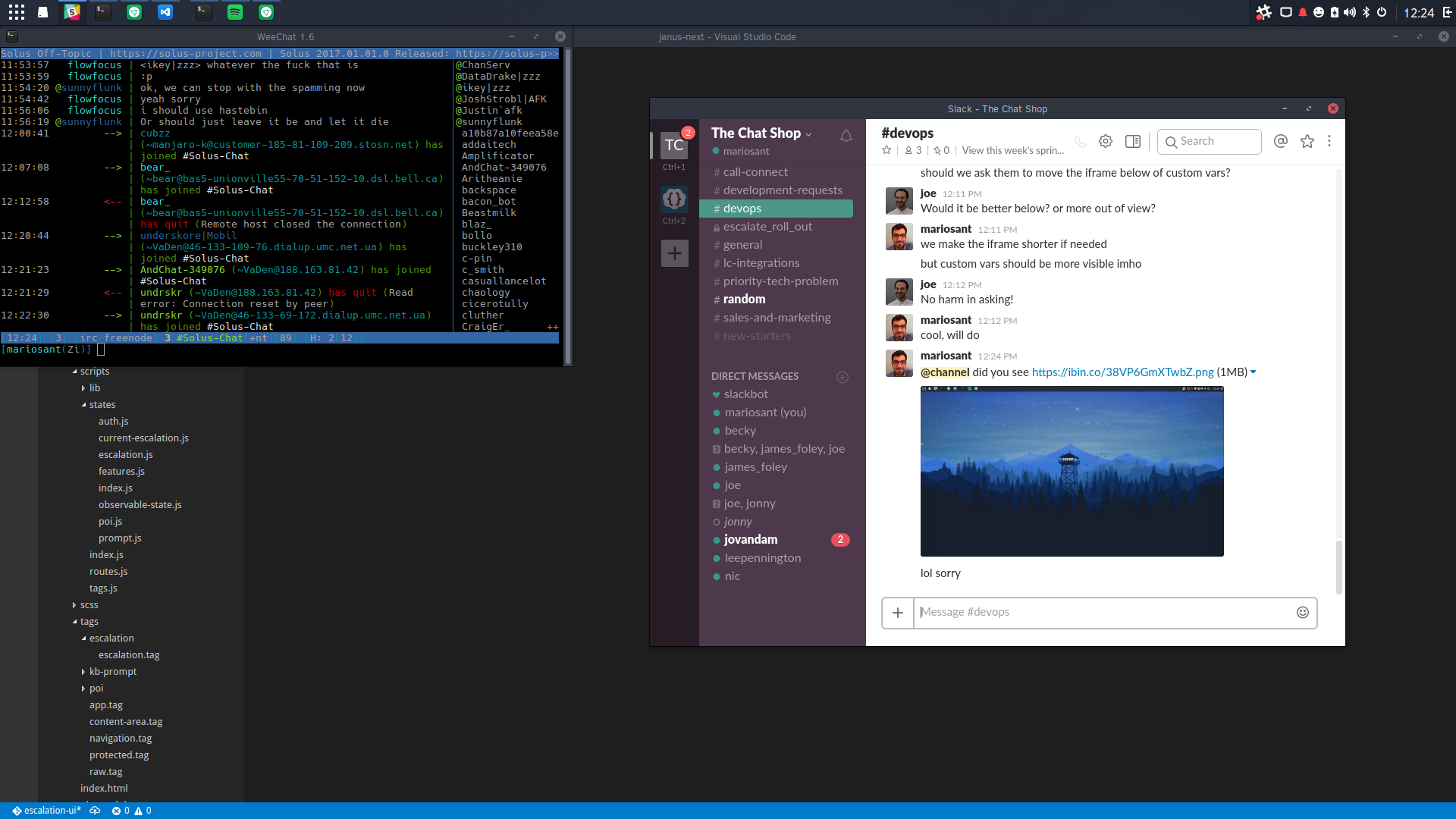Viewport: 1456px width, 819px height.
Task: Click the Slack message pane scrollbar
Action: pyautogui.click(x=1338, y=567)
